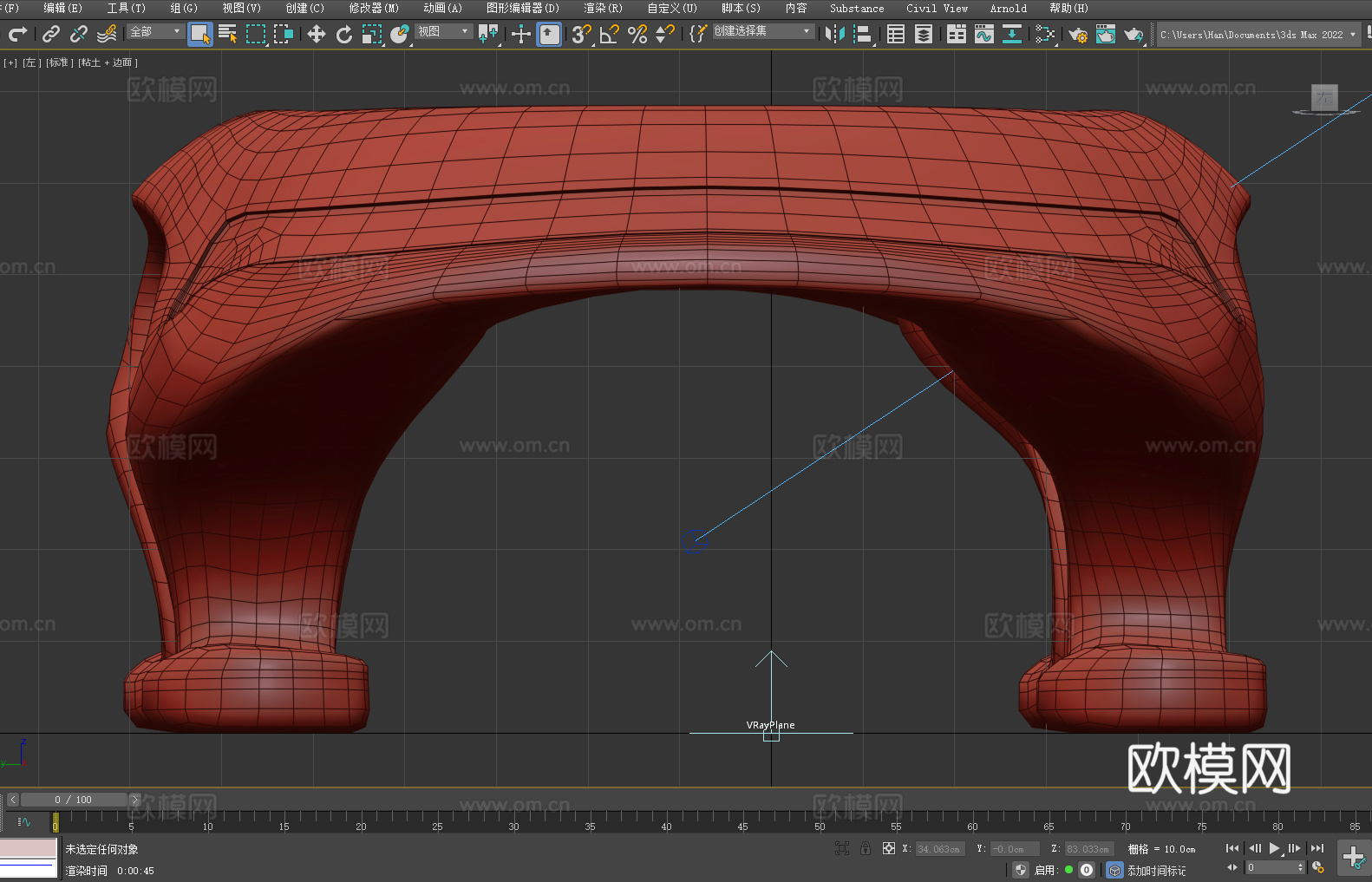Viewport: 1372px width, 882px height.
Task: Open the Material Editor icon
Action: (1045, 34)
